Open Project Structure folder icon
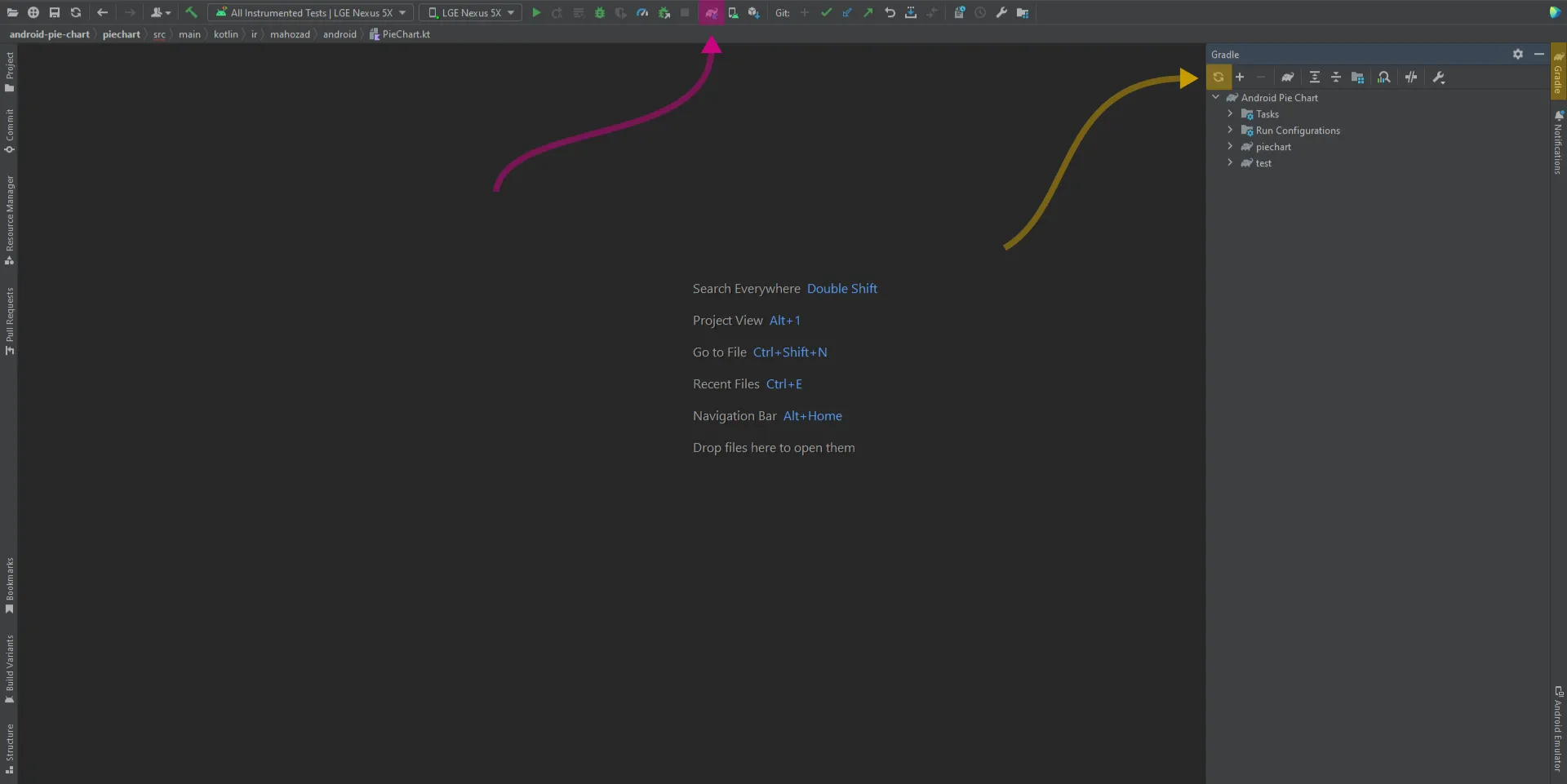Image resolution: width=1567 pixels, height=784 pixels. (1023, 12)
